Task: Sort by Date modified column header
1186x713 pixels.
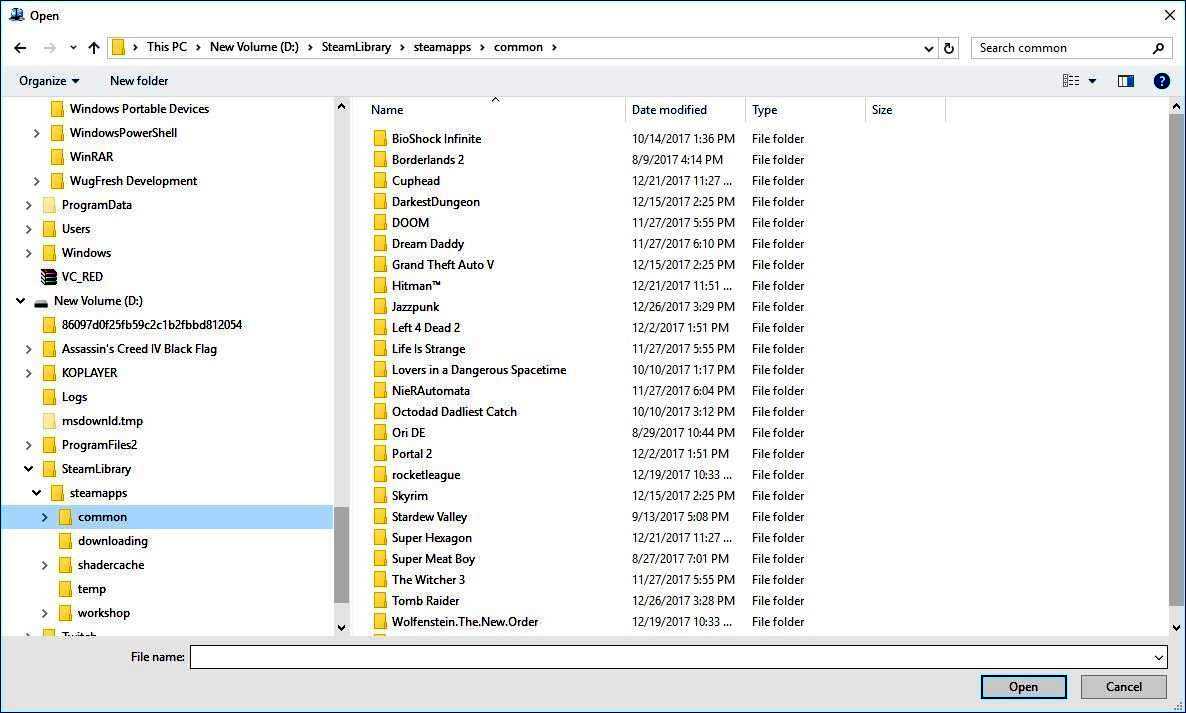Action: [669, 110]
